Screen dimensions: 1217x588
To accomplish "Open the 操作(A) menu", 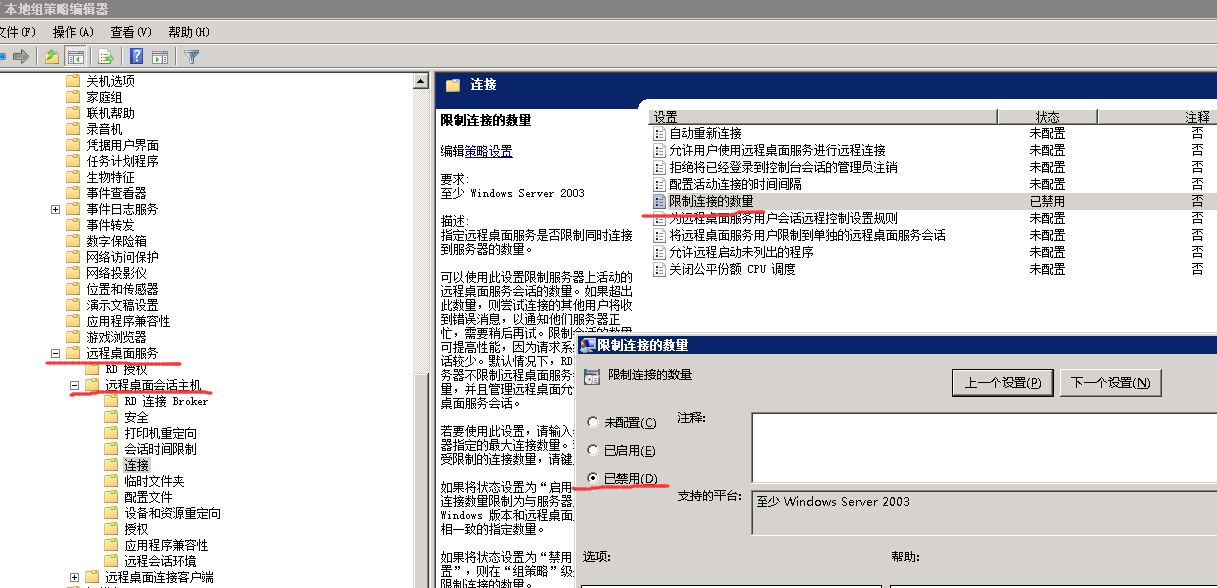I will [73, 32].
